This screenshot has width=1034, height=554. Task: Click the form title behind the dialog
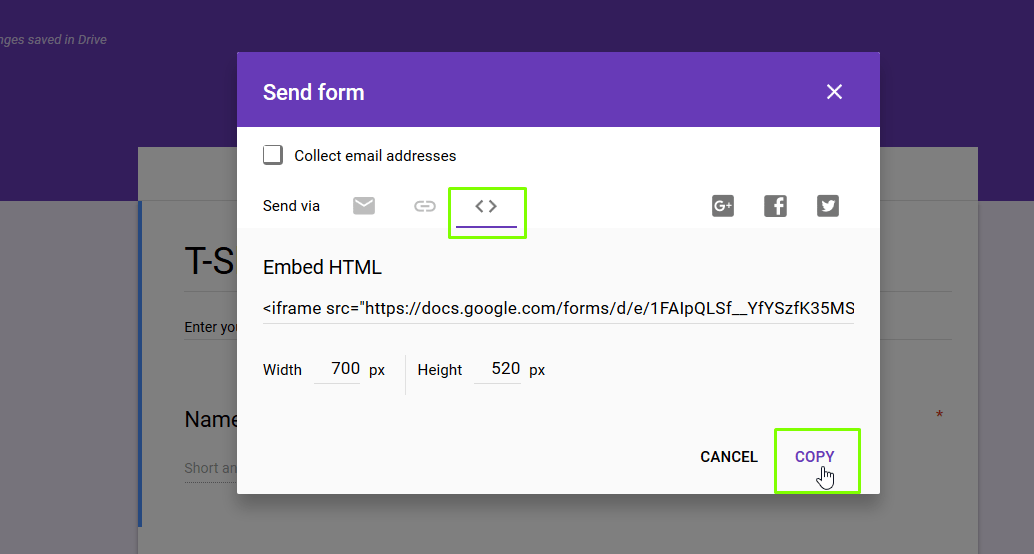coord(210,261)
